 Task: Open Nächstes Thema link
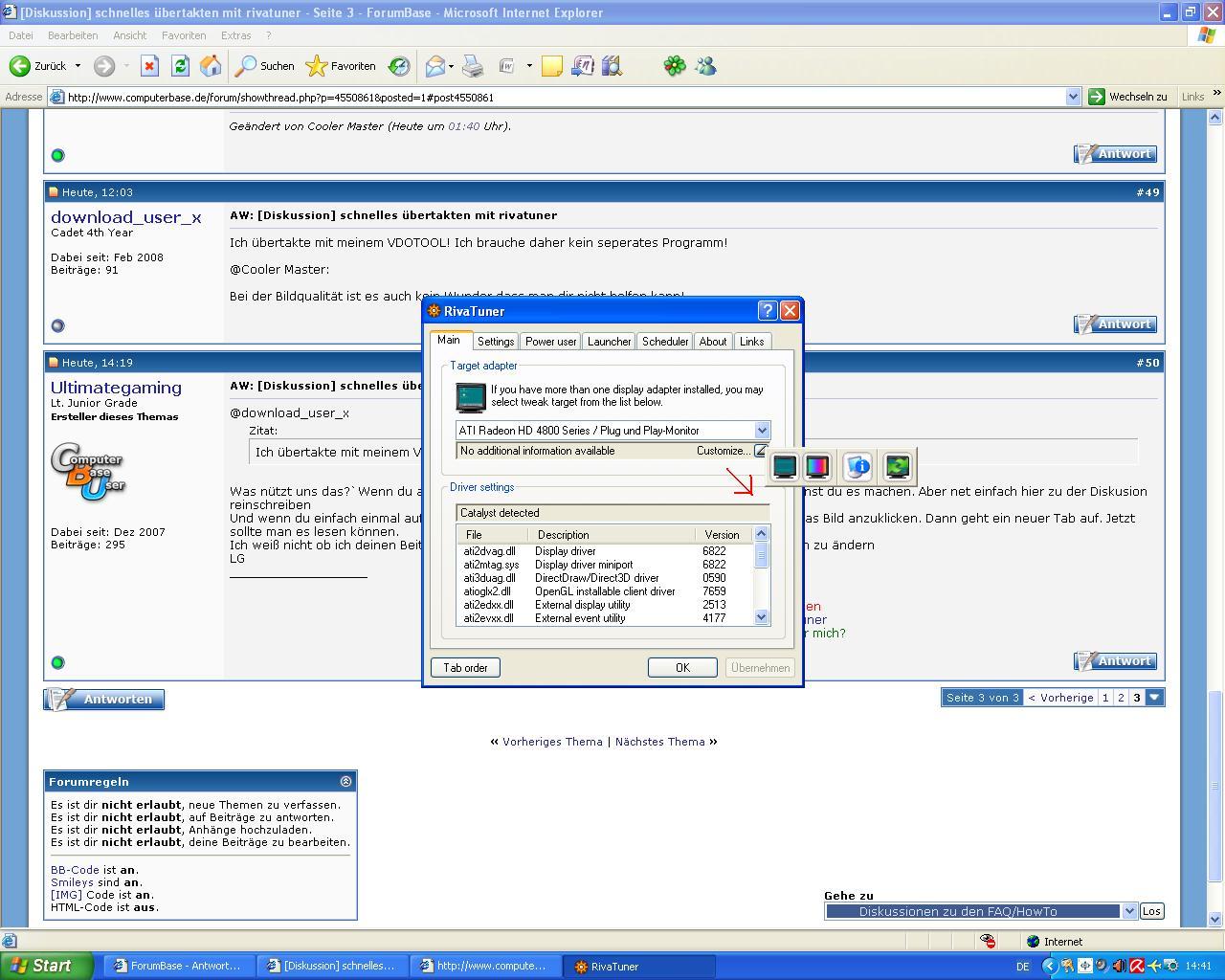[x=659, y=742]
